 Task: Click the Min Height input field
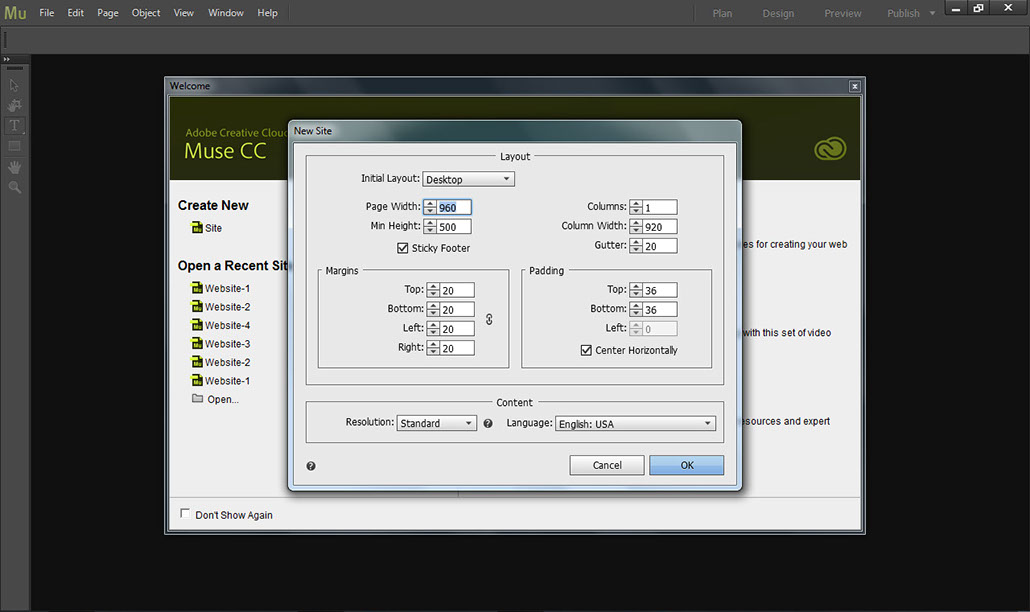[x=454, y=227]
